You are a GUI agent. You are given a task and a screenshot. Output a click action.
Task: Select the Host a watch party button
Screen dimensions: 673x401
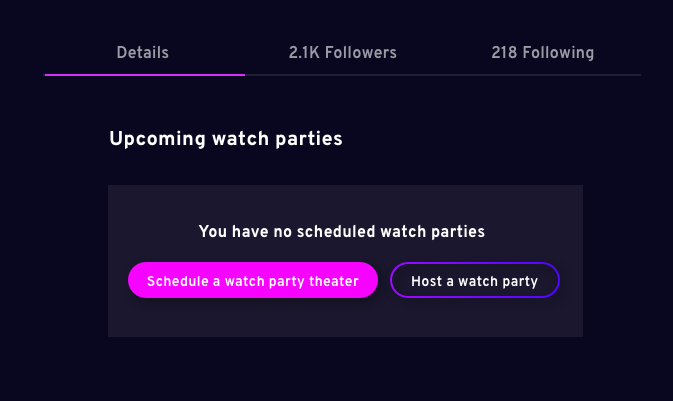pos(475,280)
